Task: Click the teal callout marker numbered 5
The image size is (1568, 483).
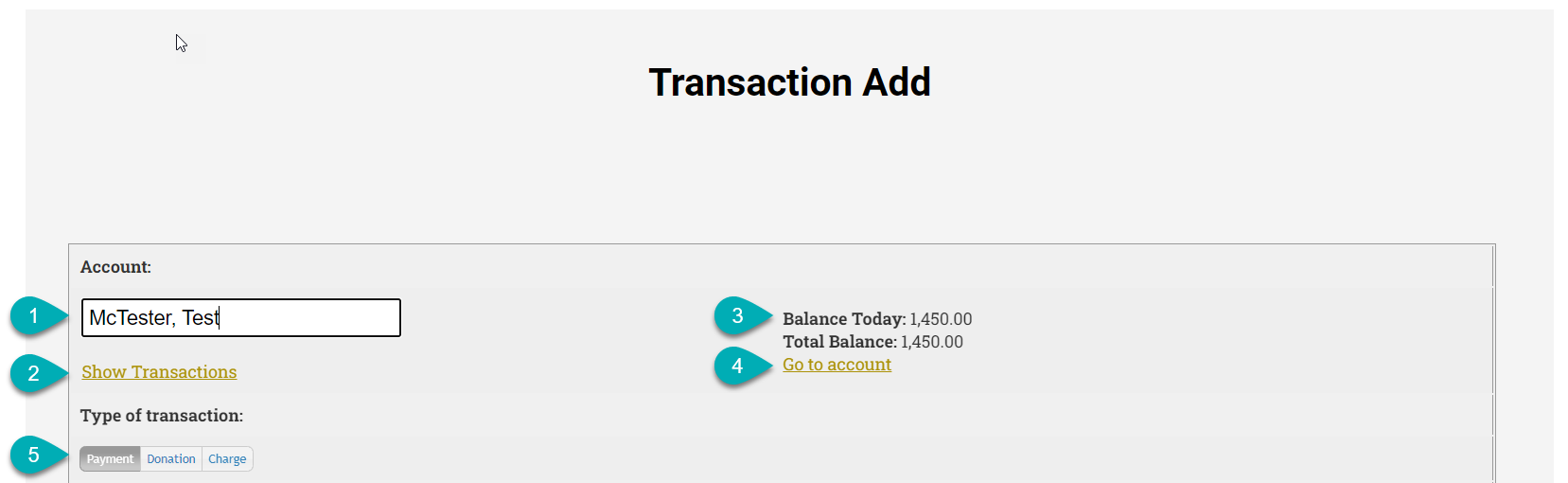Action: click(34, 456)
